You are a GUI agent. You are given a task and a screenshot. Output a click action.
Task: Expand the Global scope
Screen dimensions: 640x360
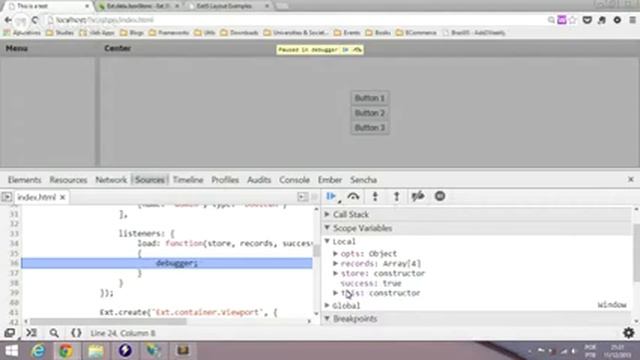point(327,305)
